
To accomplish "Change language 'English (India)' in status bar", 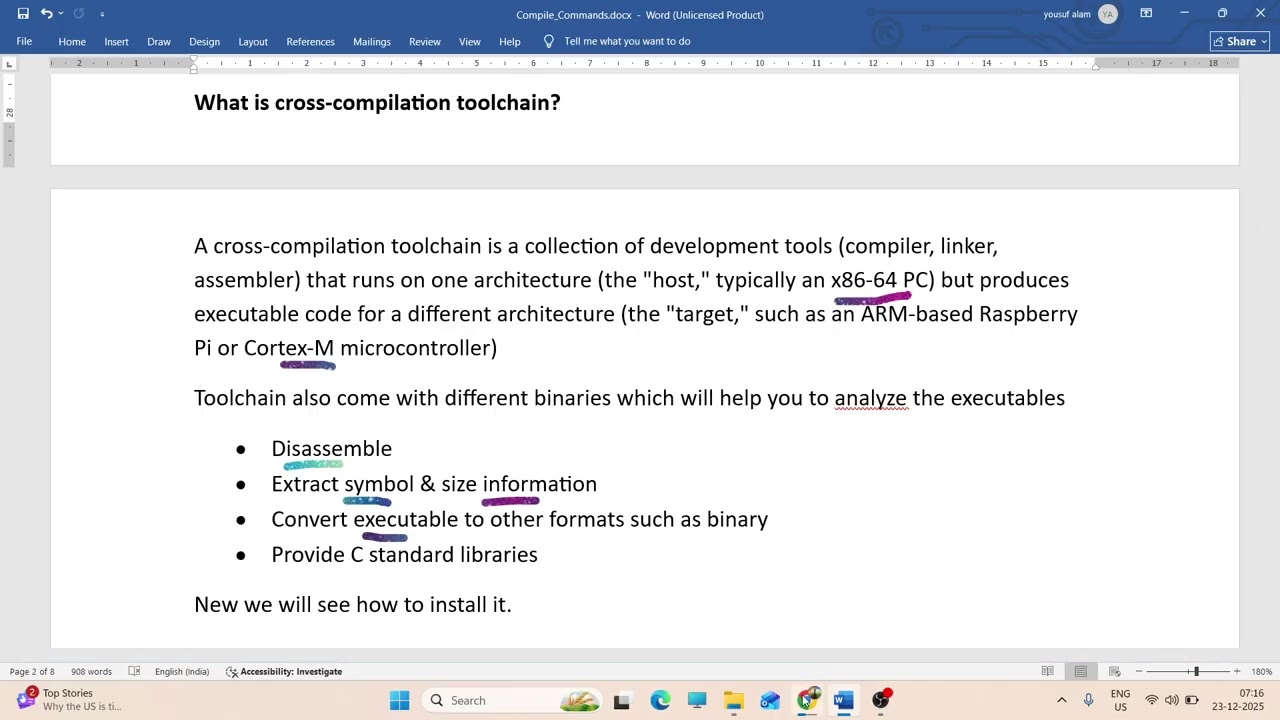I will 182,672.
